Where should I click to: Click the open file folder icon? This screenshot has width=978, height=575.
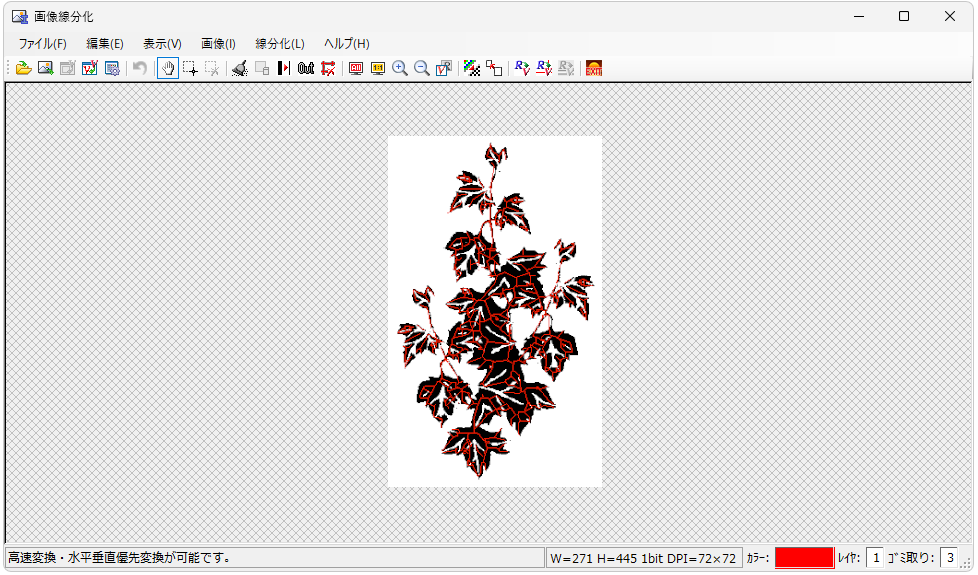[23, 68]
